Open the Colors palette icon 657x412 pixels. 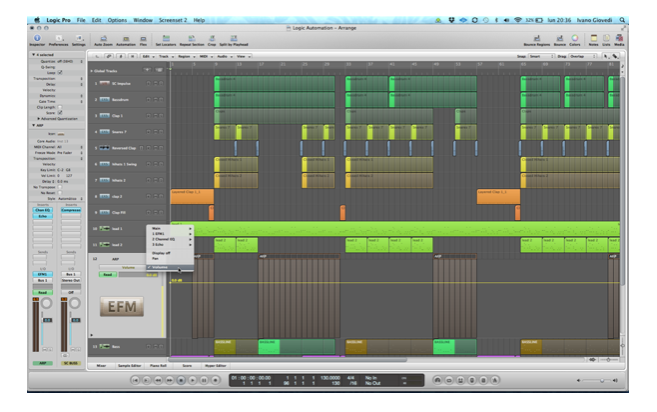575,38
